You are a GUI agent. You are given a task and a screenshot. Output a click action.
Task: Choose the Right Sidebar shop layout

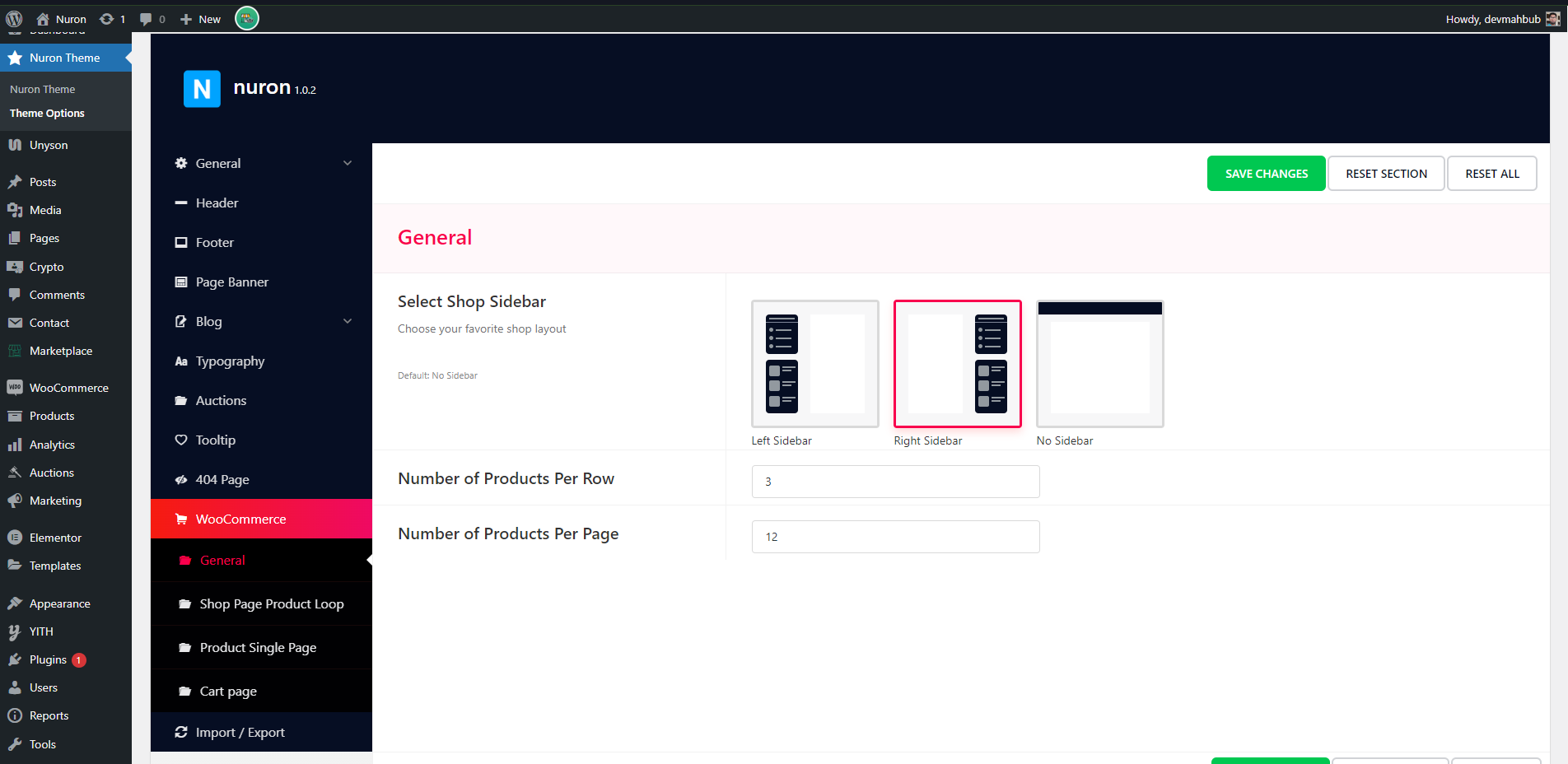958,364
